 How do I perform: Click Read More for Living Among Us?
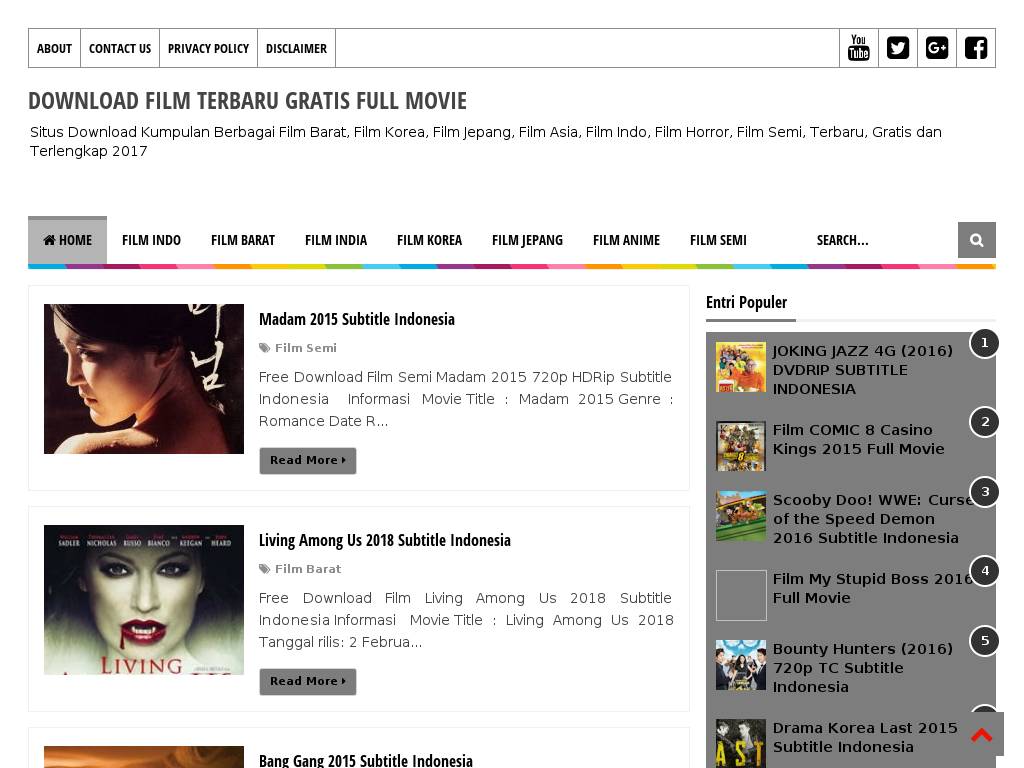[x=308, y=681]
